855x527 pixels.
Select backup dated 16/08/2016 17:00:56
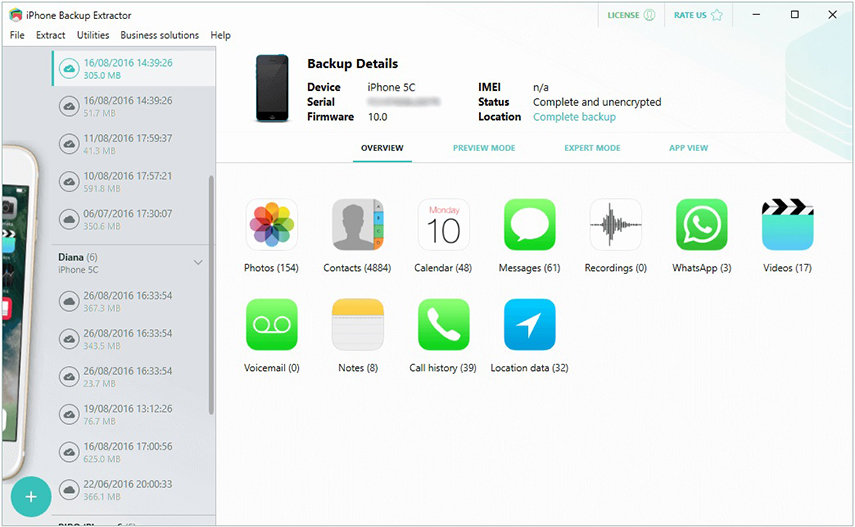[x=134, y=452]
